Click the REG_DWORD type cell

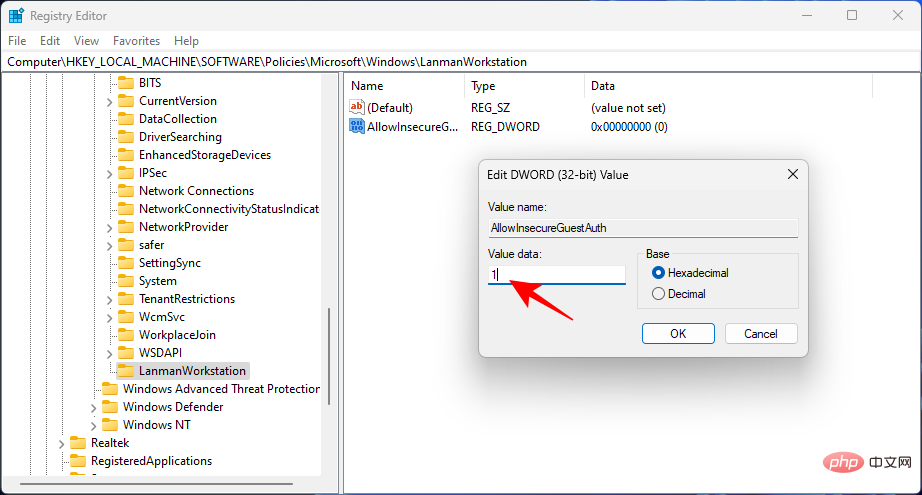505,126
